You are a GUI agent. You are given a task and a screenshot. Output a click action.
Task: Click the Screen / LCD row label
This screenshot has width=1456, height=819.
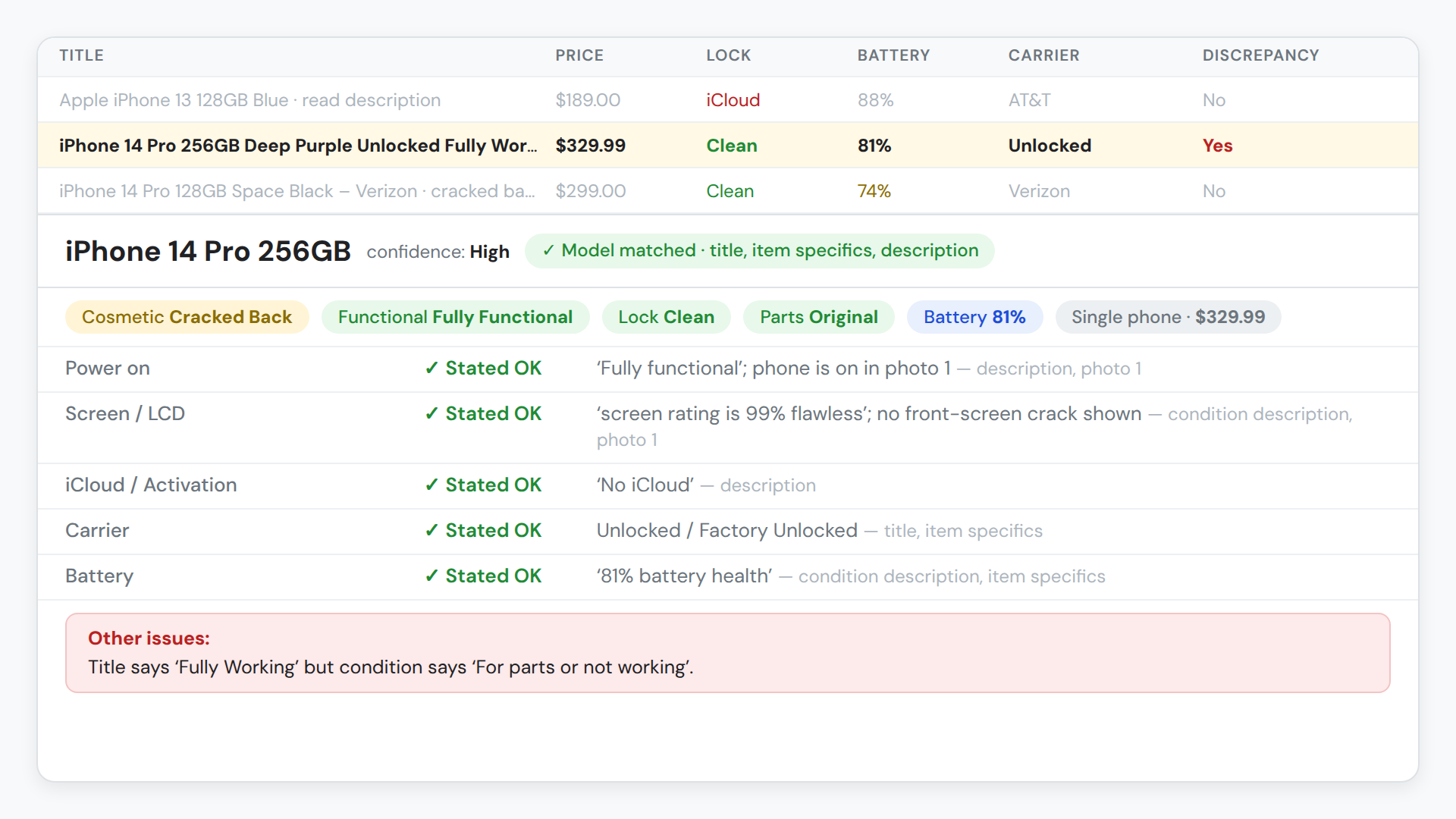coord(125,414)
